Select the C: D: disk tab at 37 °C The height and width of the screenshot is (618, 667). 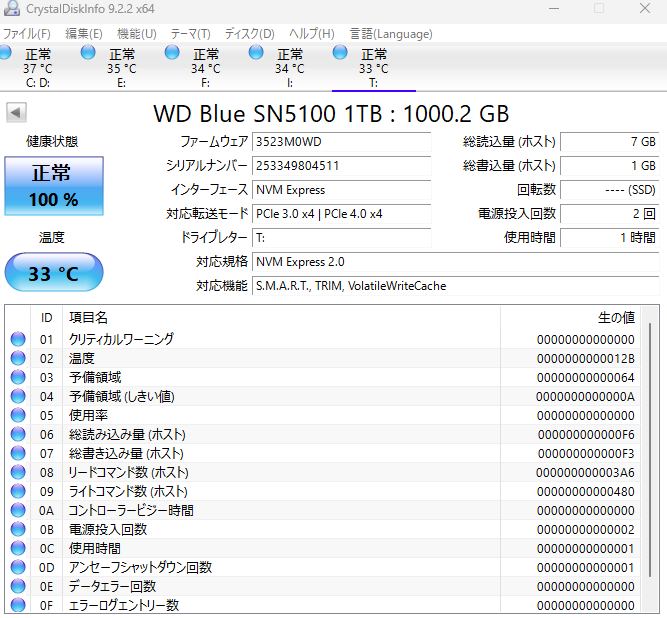[x=38, y=67]
